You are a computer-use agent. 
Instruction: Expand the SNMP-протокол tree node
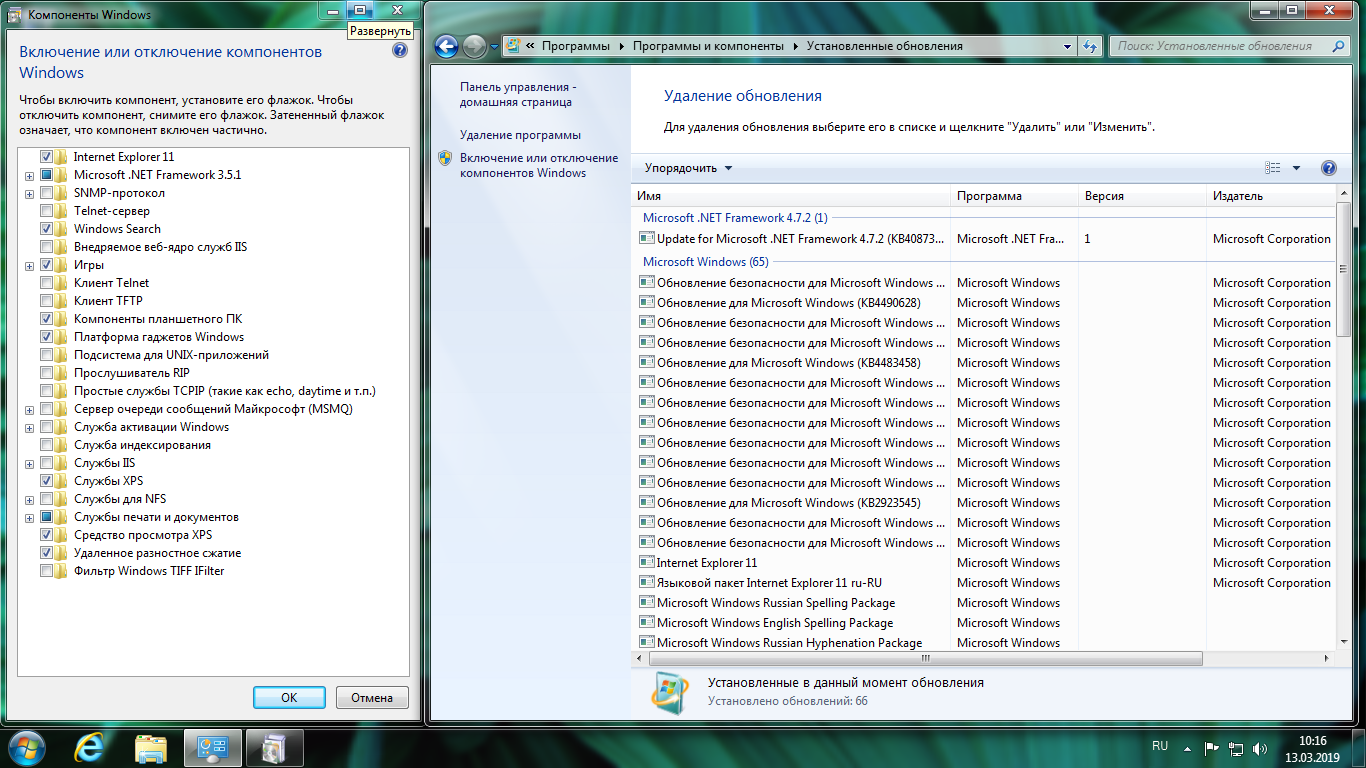(30, 194)
